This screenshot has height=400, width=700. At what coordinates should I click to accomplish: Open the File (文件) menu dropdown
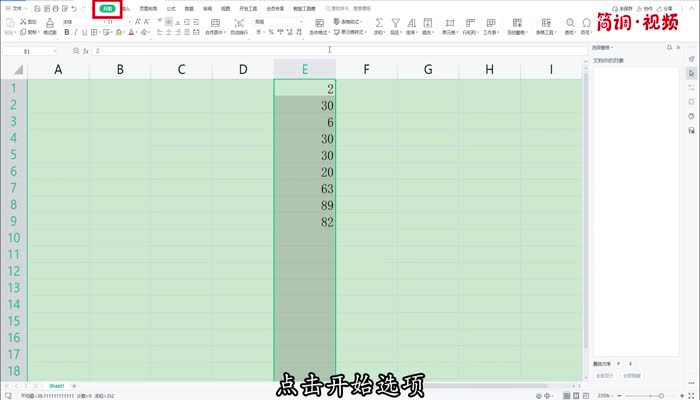[17, 8]
